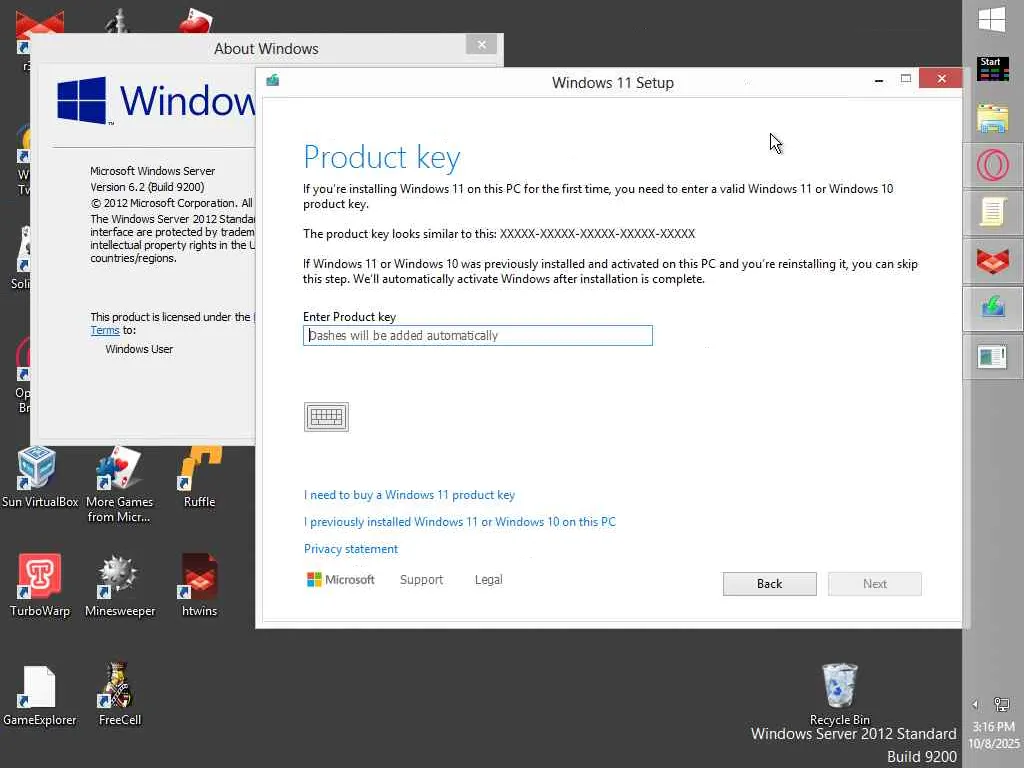Open the FreeCell desktop shortcut
The height and width of the screenshot is (768, 1024).
coord(120,695)
